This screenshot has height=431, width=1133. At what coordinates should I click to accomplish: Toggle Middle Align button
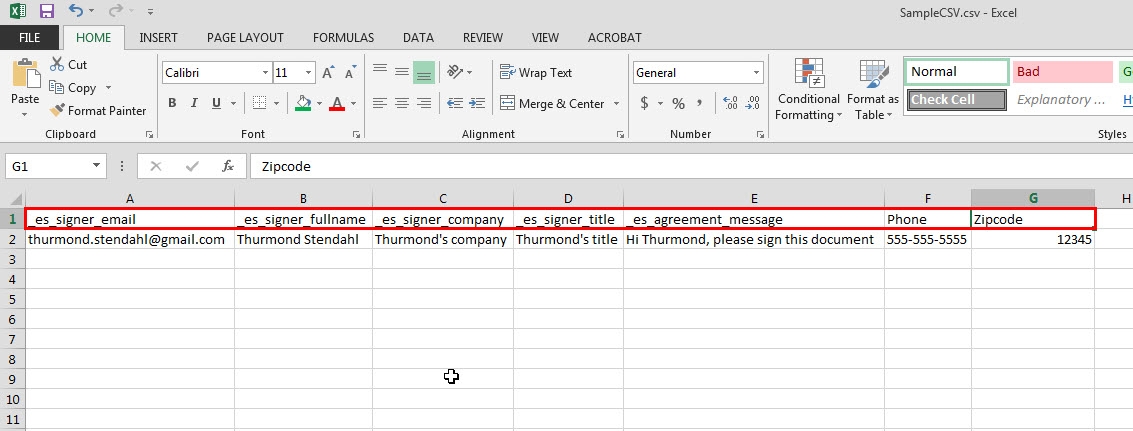(x=402, y=72)
